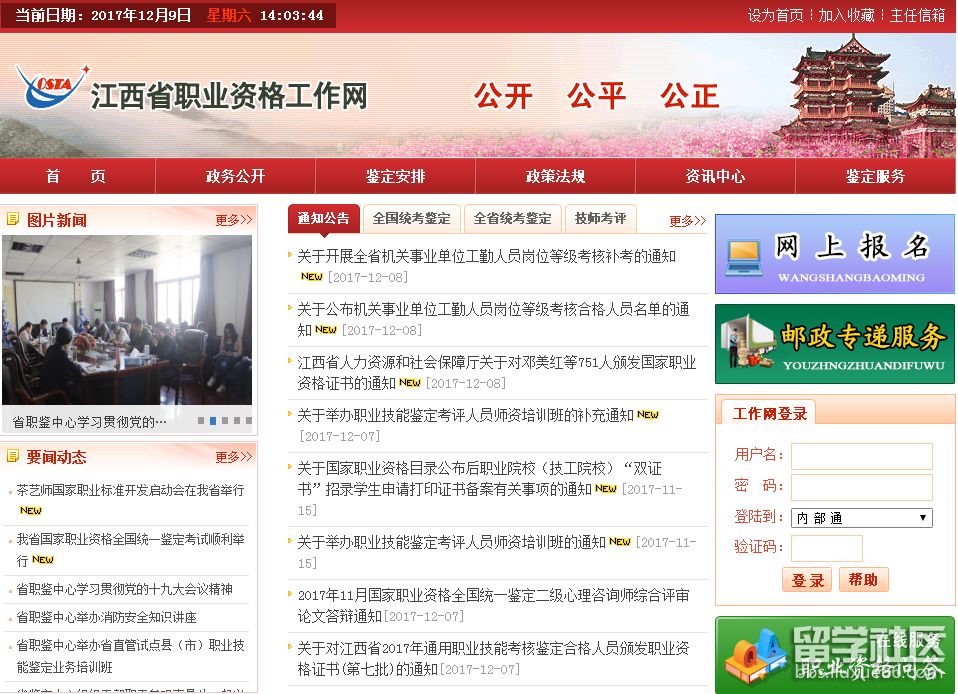
Task: Switch to the 技师考评 tab
Action: pos(601,218)
